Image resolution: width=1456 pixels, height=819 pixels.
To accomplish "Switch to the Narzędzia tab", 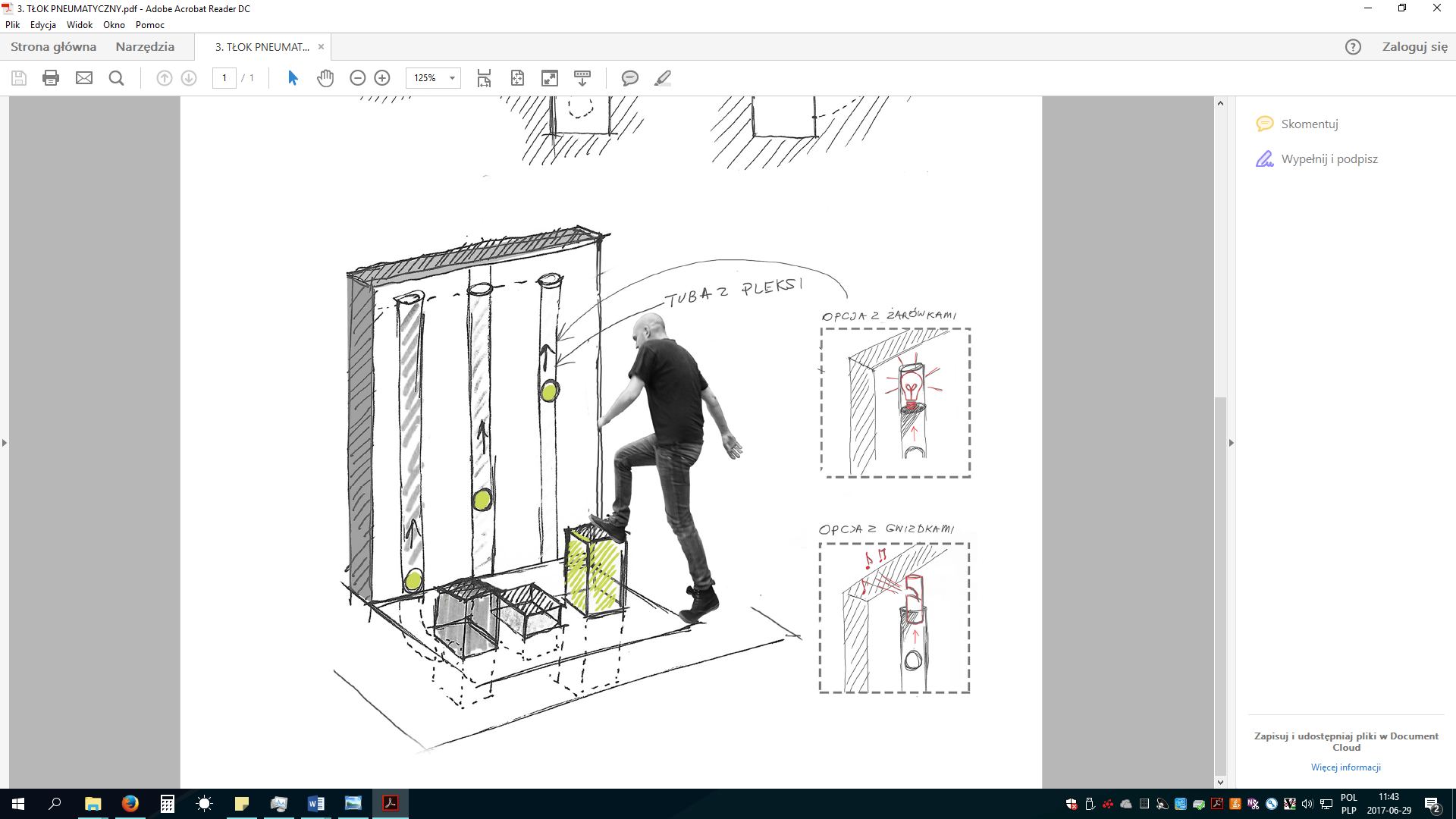I will [145, 46].
